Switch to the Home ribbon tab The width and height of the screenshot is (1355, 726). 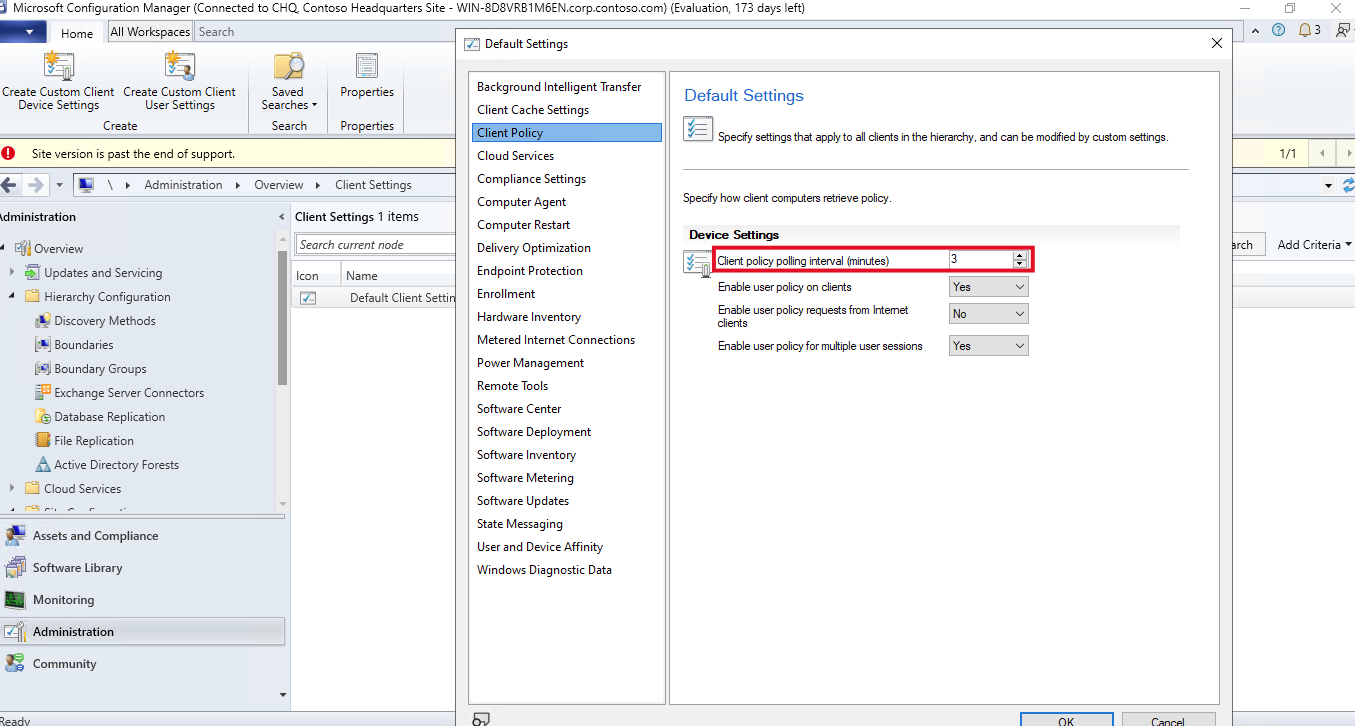(77, 33)
